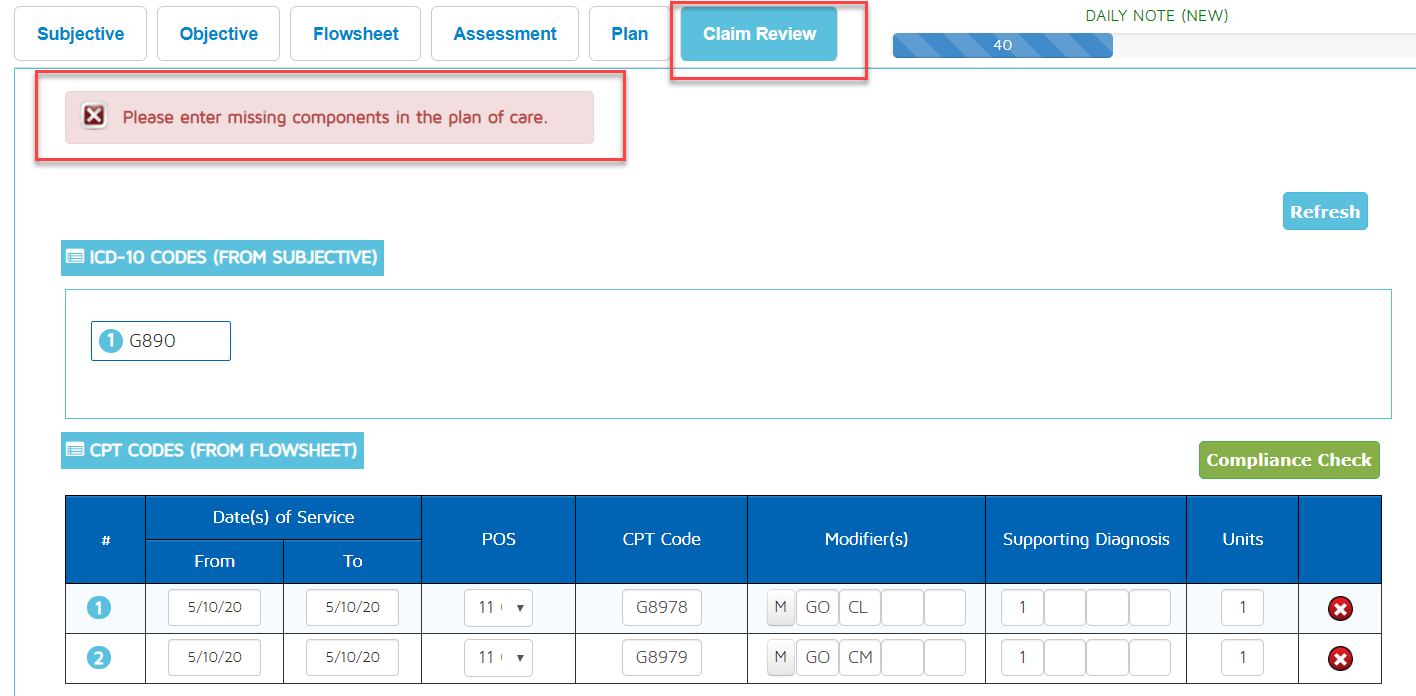The width and height of the screenshot is (1416, 696).
Task: Click the number 1 badge beside G890
Action: click(x=112, y=341)
